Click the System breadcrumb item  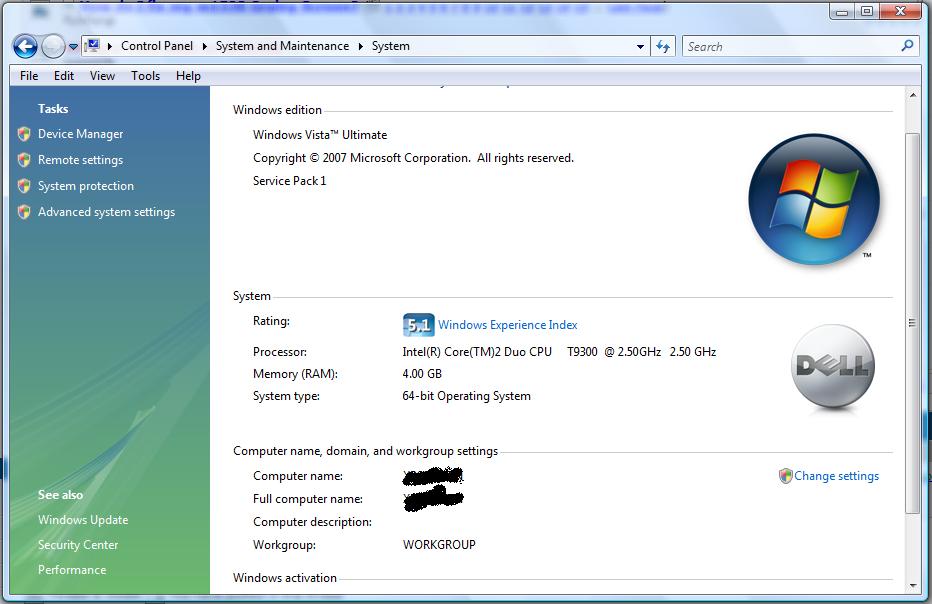(391, 46)
